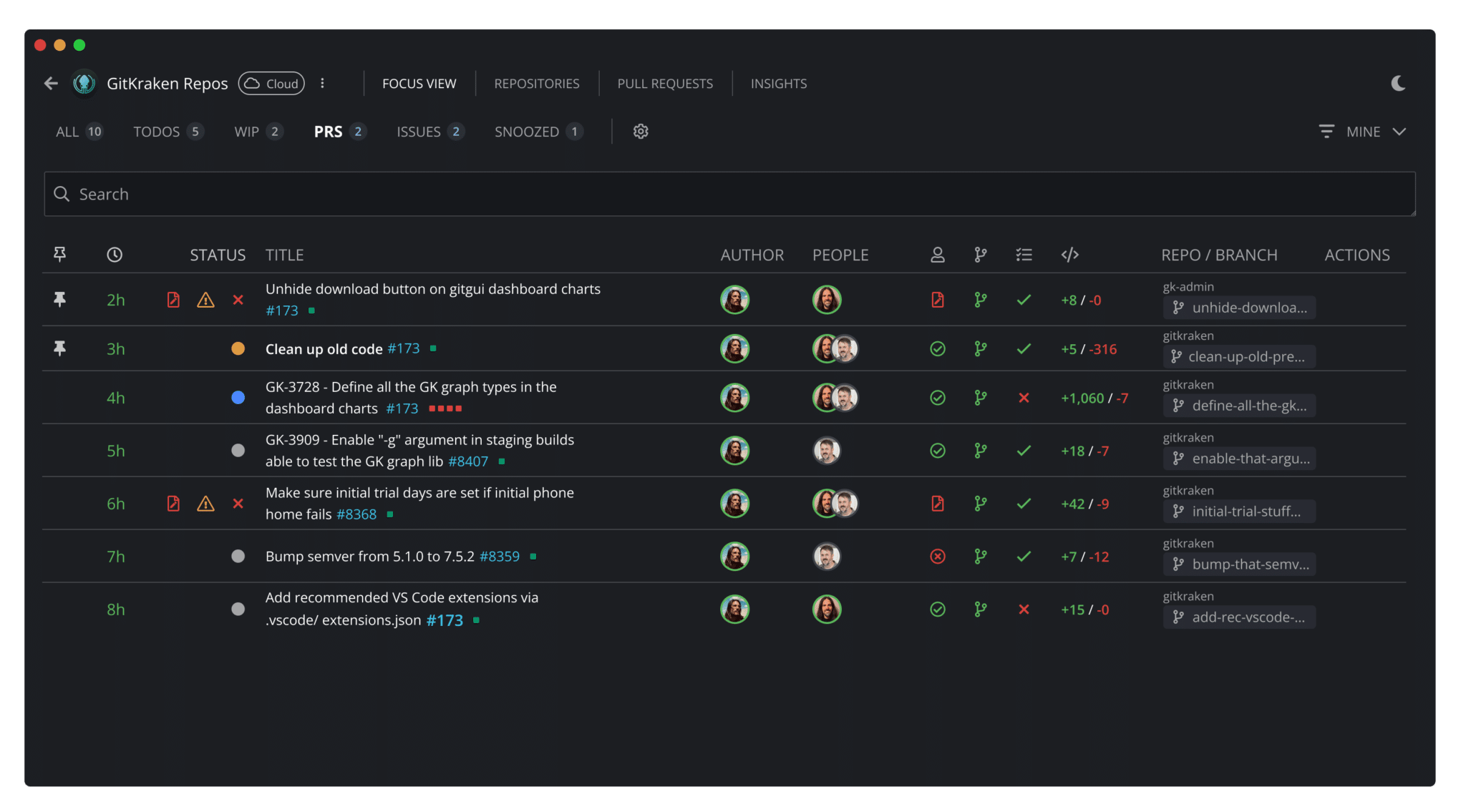The width and height of the screenshot is (1466, 812).
Task: Click the red changed-files icon on the Unhide download row
Action: [173, 300]
